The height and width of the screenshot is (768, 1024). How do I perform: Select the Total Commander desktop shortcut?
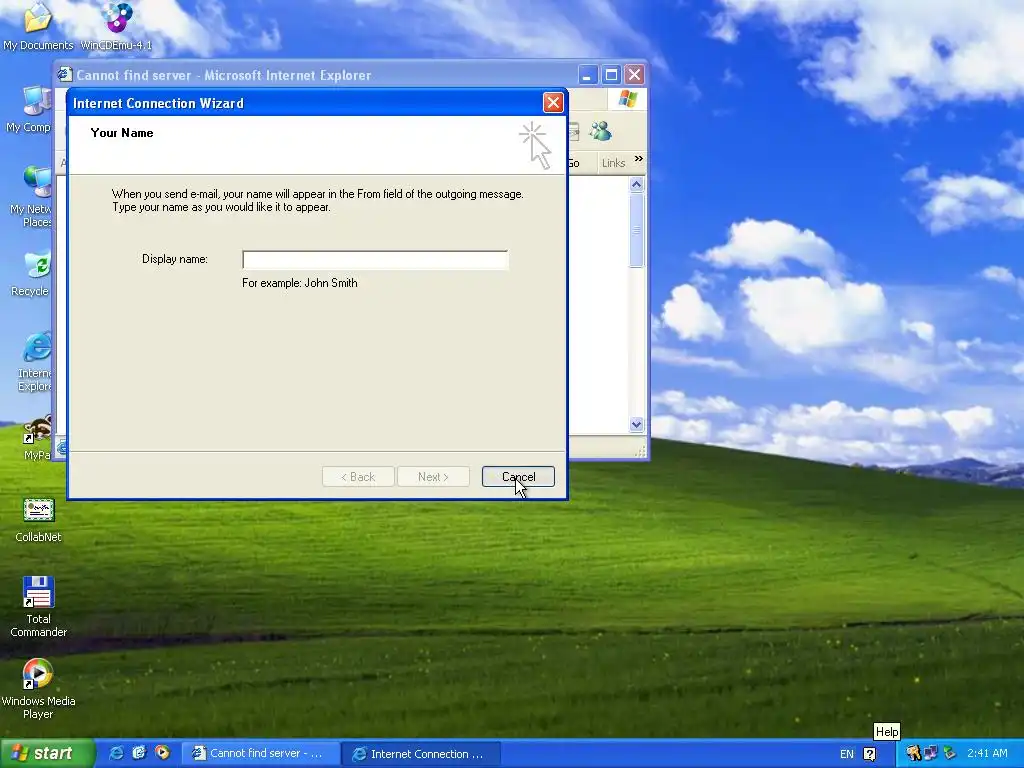pos(38,606)
